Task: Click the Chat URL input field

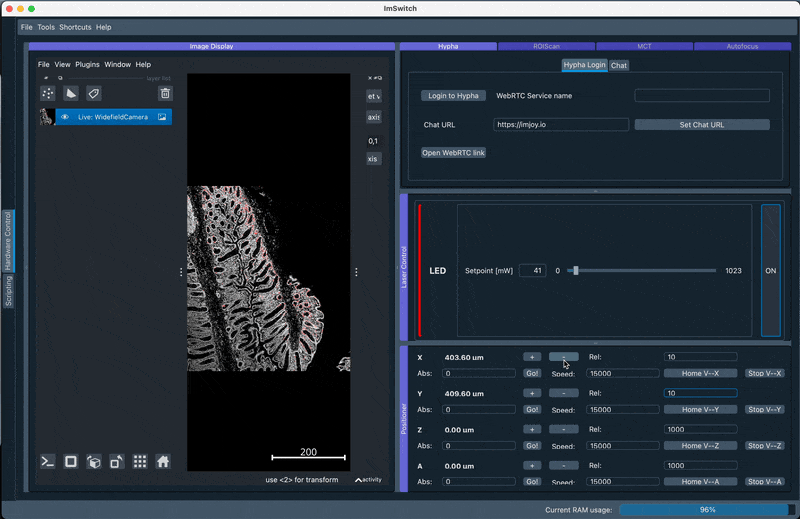Action: pos(560,125)
